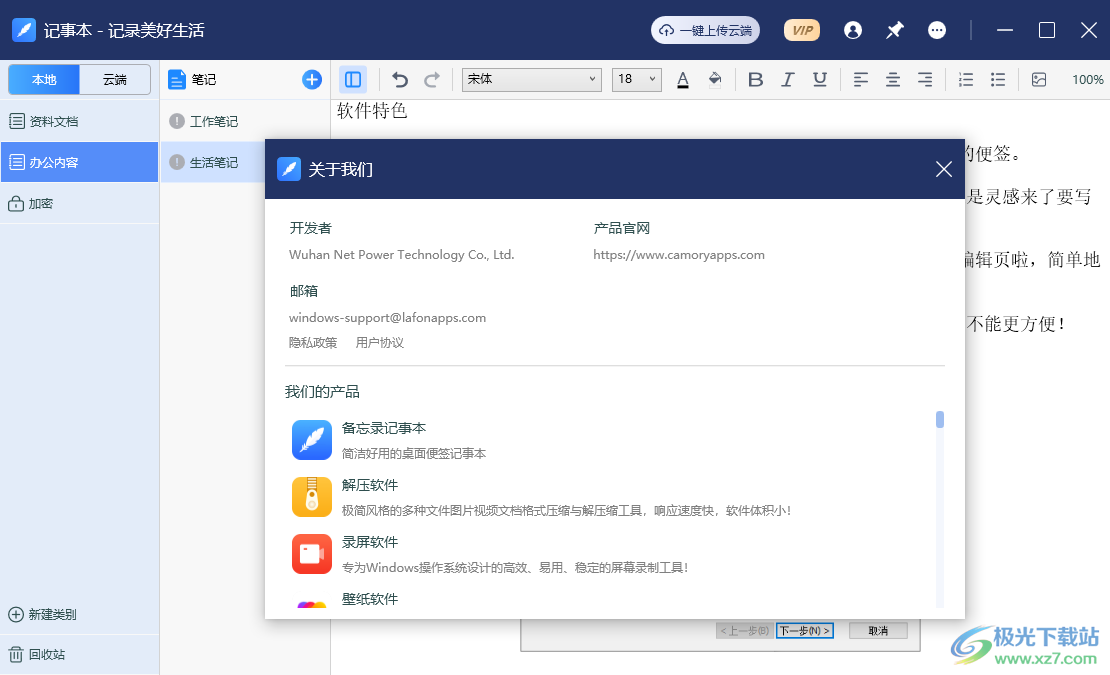Insert a numbered list

tap(966, 79)
